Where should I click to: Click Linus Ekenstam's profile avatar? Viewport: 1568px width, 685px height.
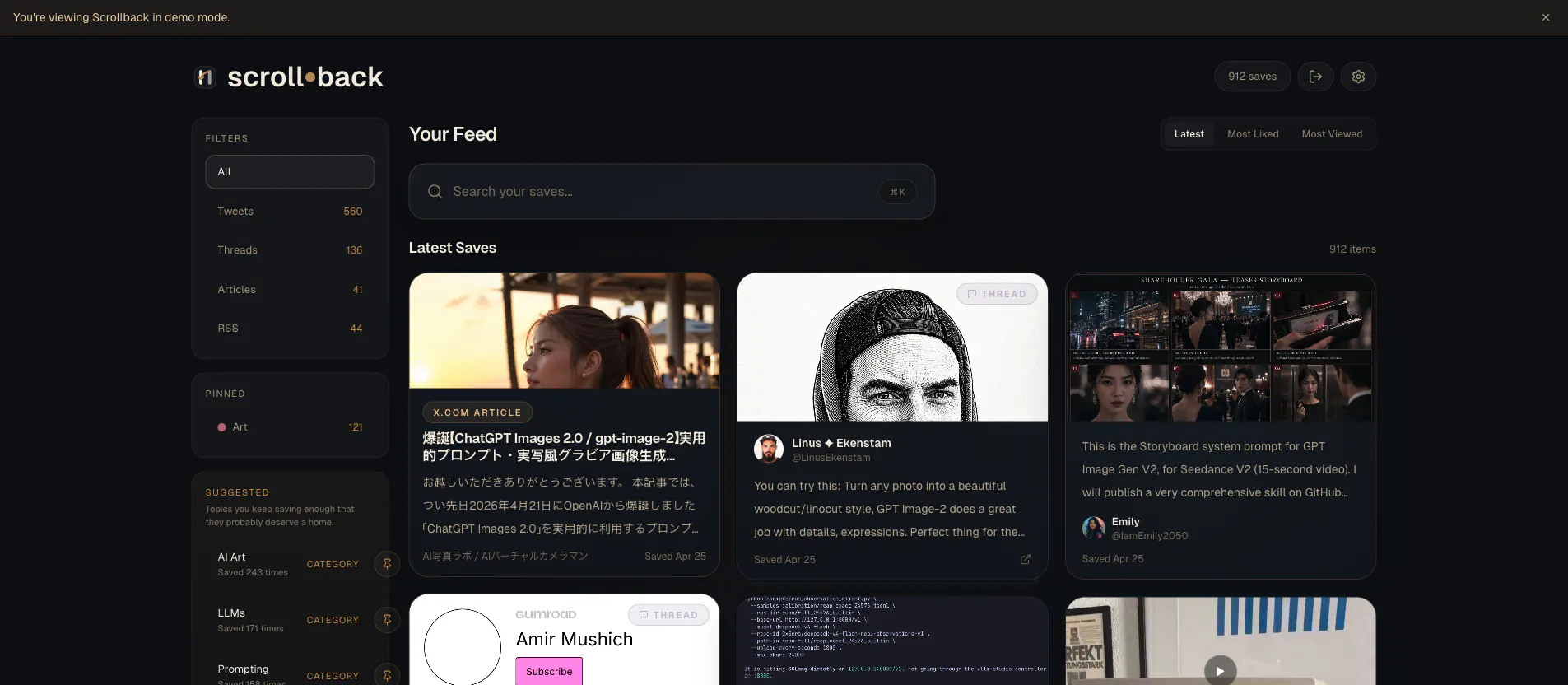click(x=769, y=449)
